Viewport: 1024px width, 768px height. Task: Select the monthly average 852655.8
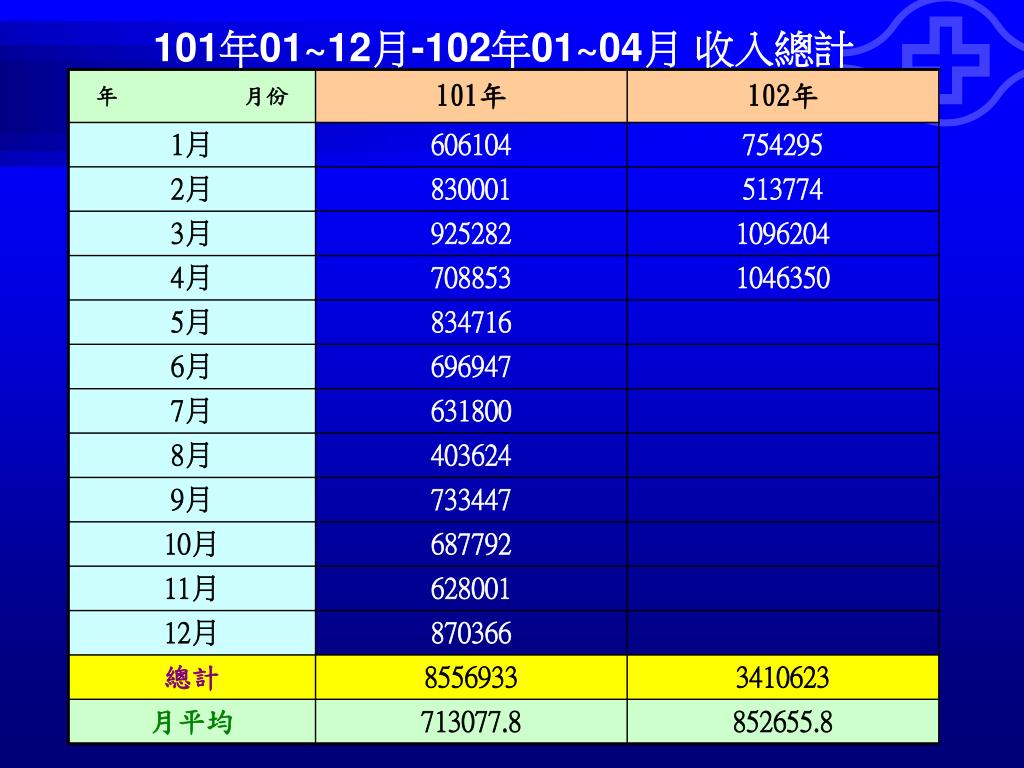tap(782, 722)
